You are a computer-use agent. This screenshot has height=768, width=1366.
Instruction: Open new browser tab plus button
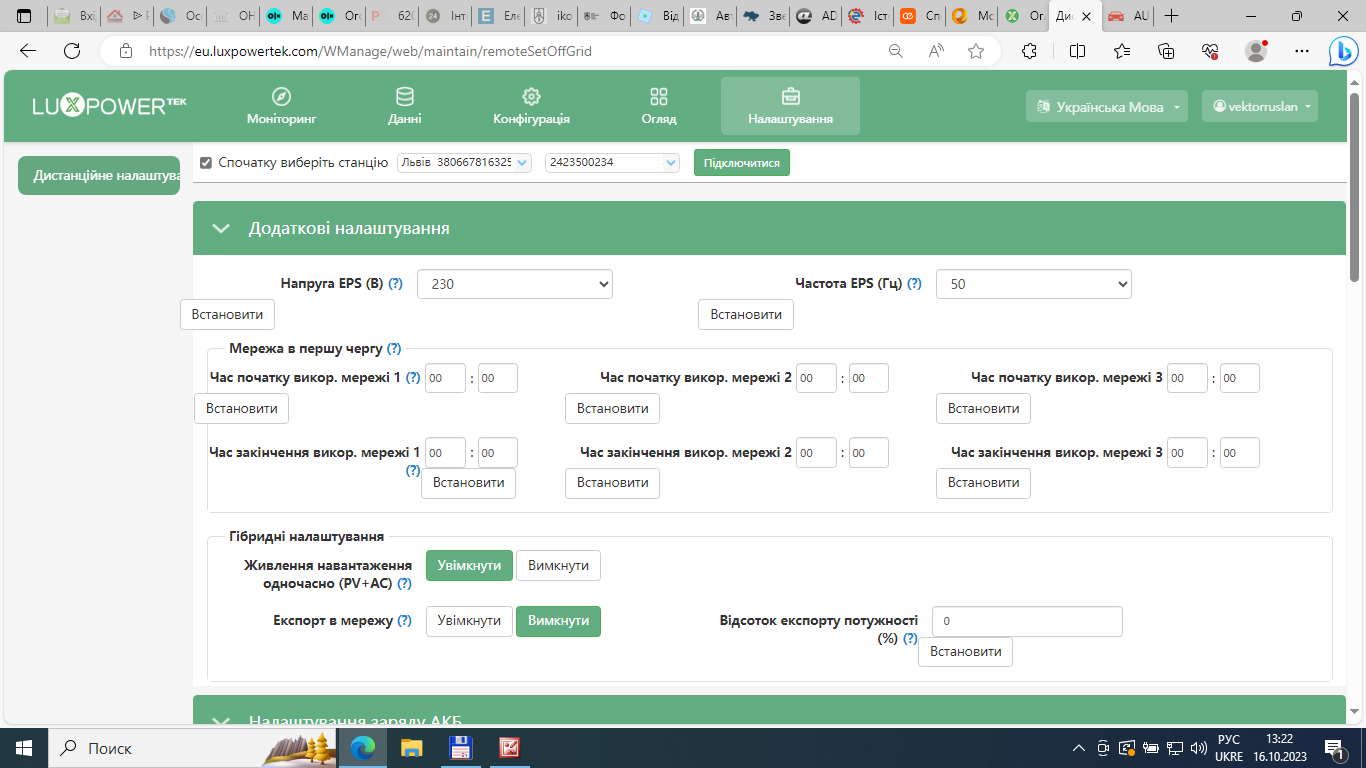point(1172,16)
